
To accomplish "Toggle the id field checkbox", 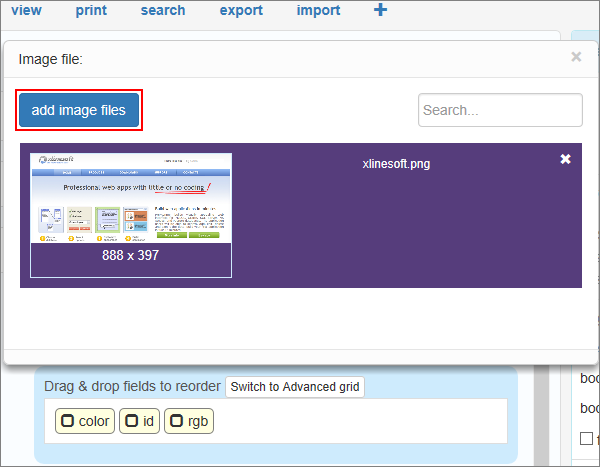I will coord(132,421).
